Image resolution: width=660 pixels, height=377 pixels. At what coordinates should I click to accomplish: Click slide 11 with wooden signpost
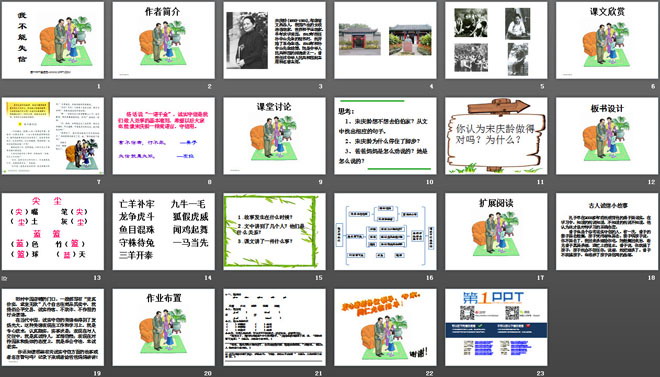pyautogui.click(x=496, y=136)
